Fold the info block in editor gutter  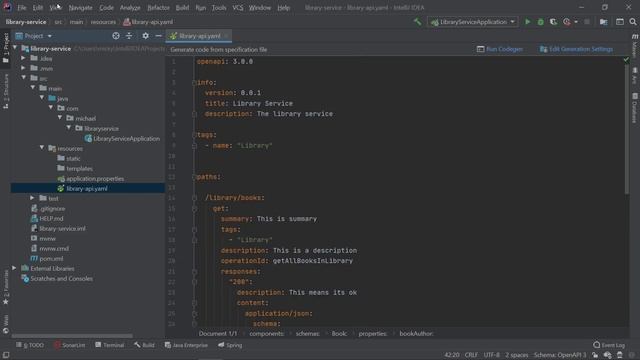point(194,82)
